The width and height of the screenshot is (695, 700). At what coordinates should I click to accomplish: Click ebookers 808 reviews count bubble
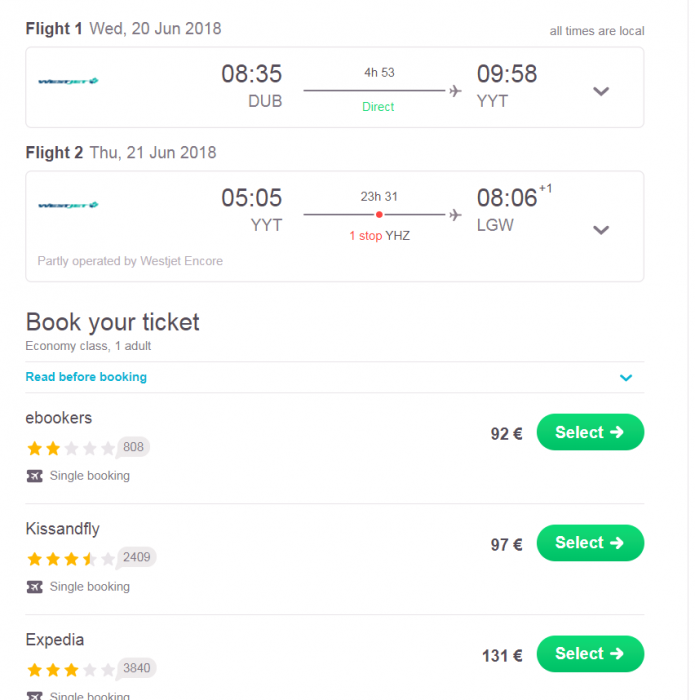click(x=133, y=447)
